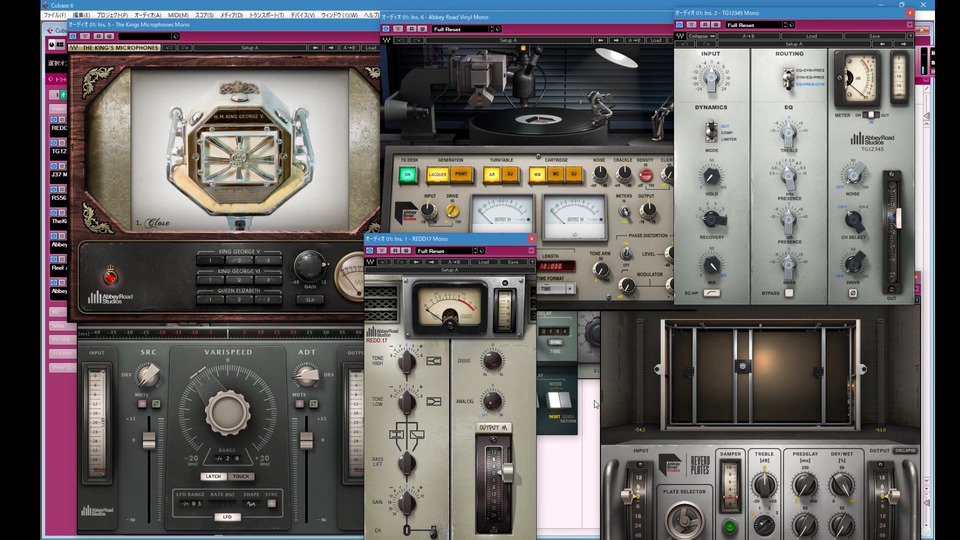
Task: Toggle the EQ Bypass button in TG12345
Action: tap(789, 293)
